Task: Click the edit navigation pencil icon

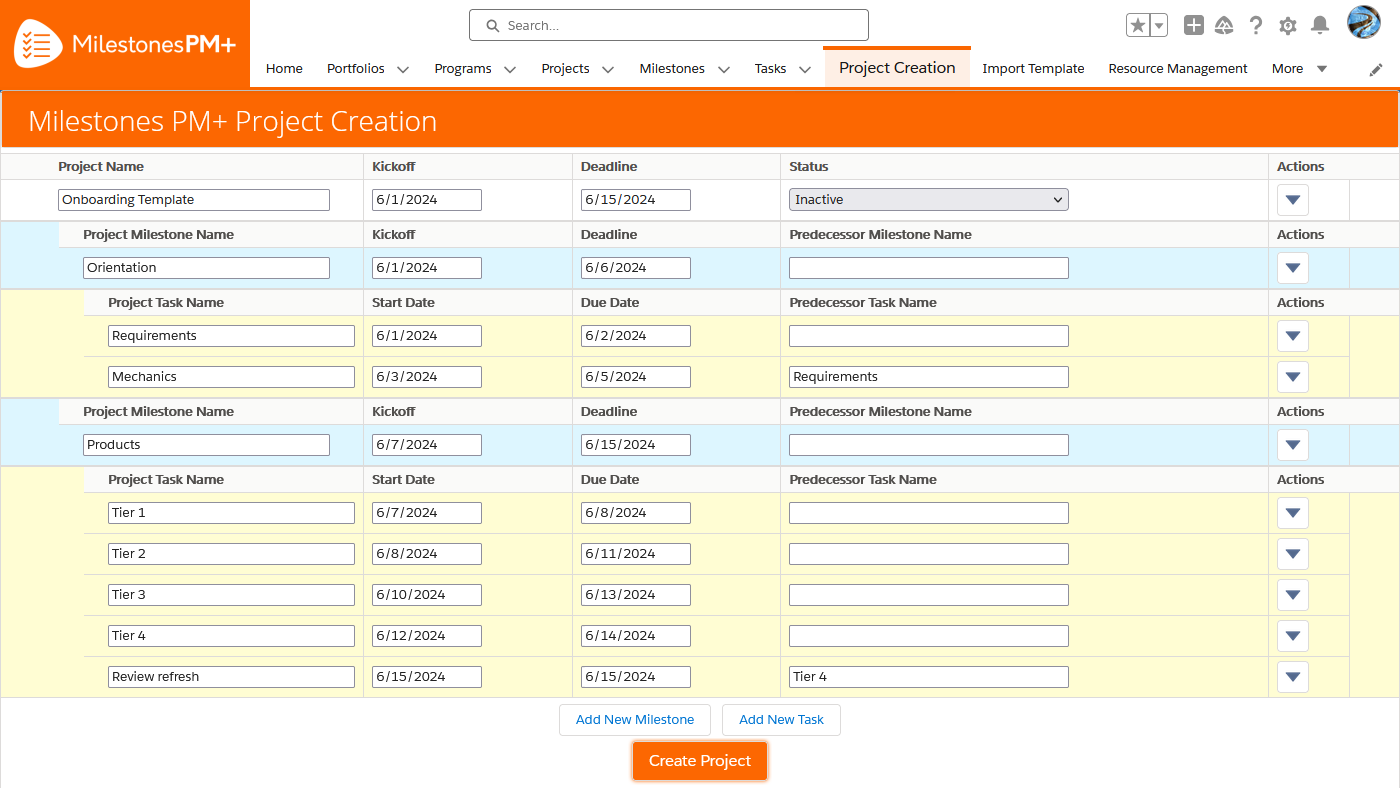Action: [x=1376, y=69]
